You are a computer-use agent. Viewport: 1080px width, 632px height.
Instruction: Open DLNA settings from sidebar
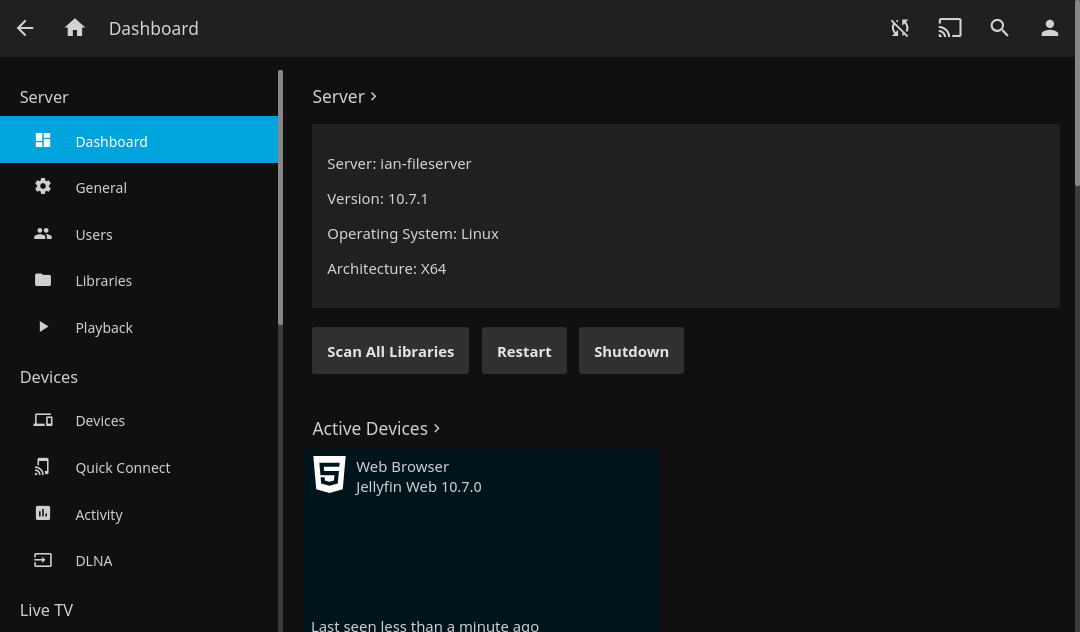(94, 560)
